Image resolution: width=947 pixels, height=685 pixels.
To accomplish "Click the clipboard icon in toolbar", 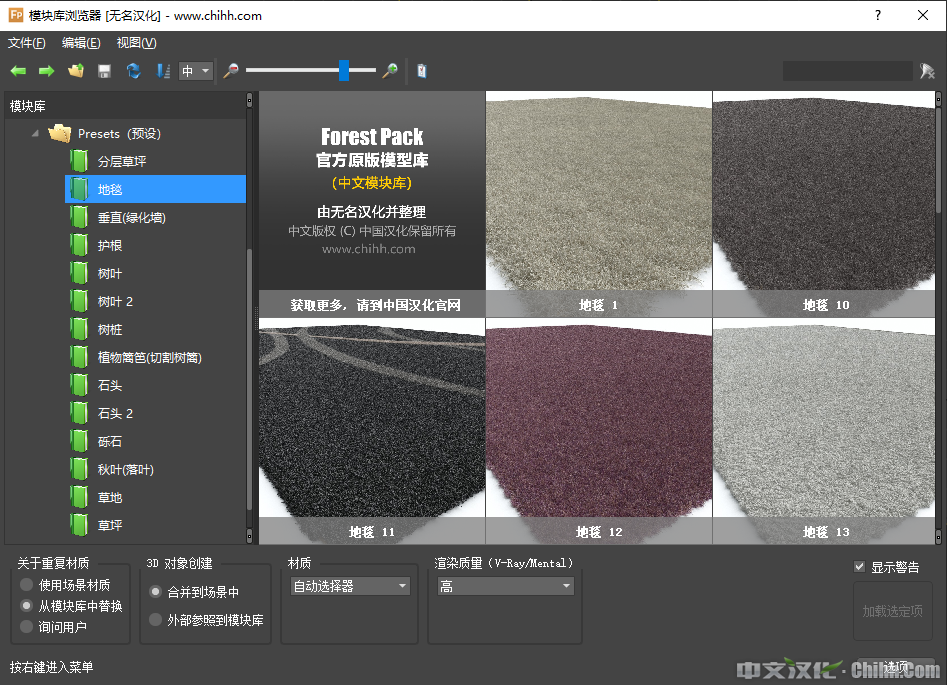I will coord(422,71).
